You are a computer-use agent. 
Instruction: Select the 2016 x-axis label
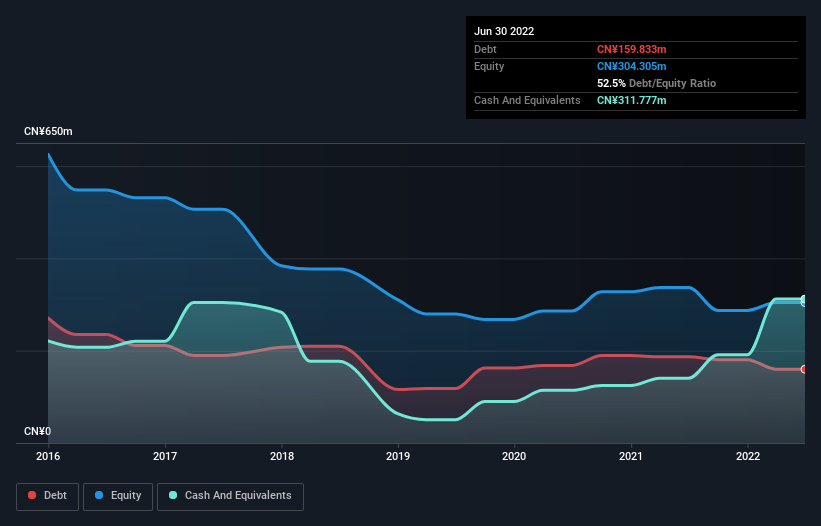(48, 456)
